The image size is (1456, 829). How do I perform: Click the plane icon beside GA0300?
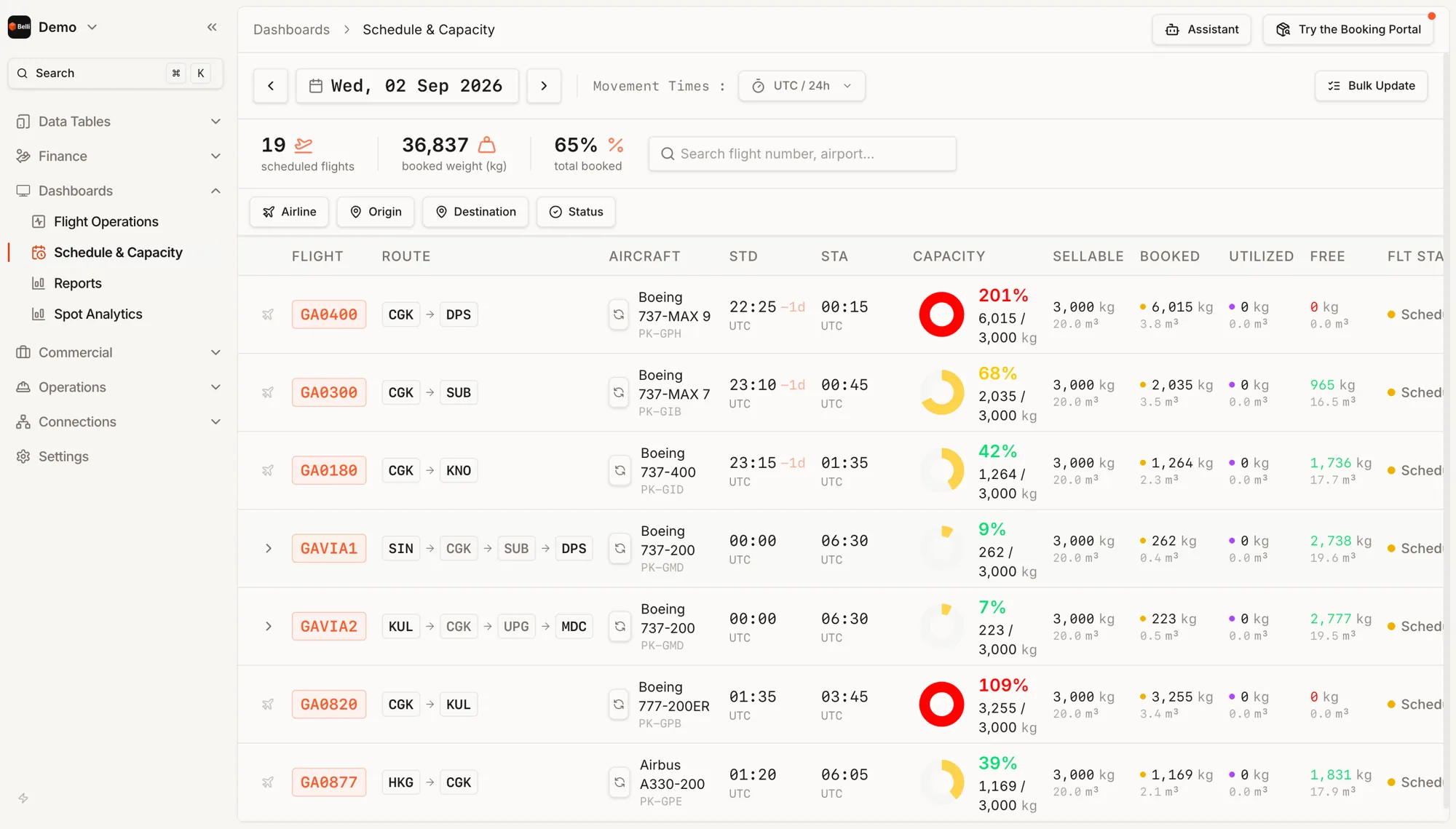click(x=268, y=392)
